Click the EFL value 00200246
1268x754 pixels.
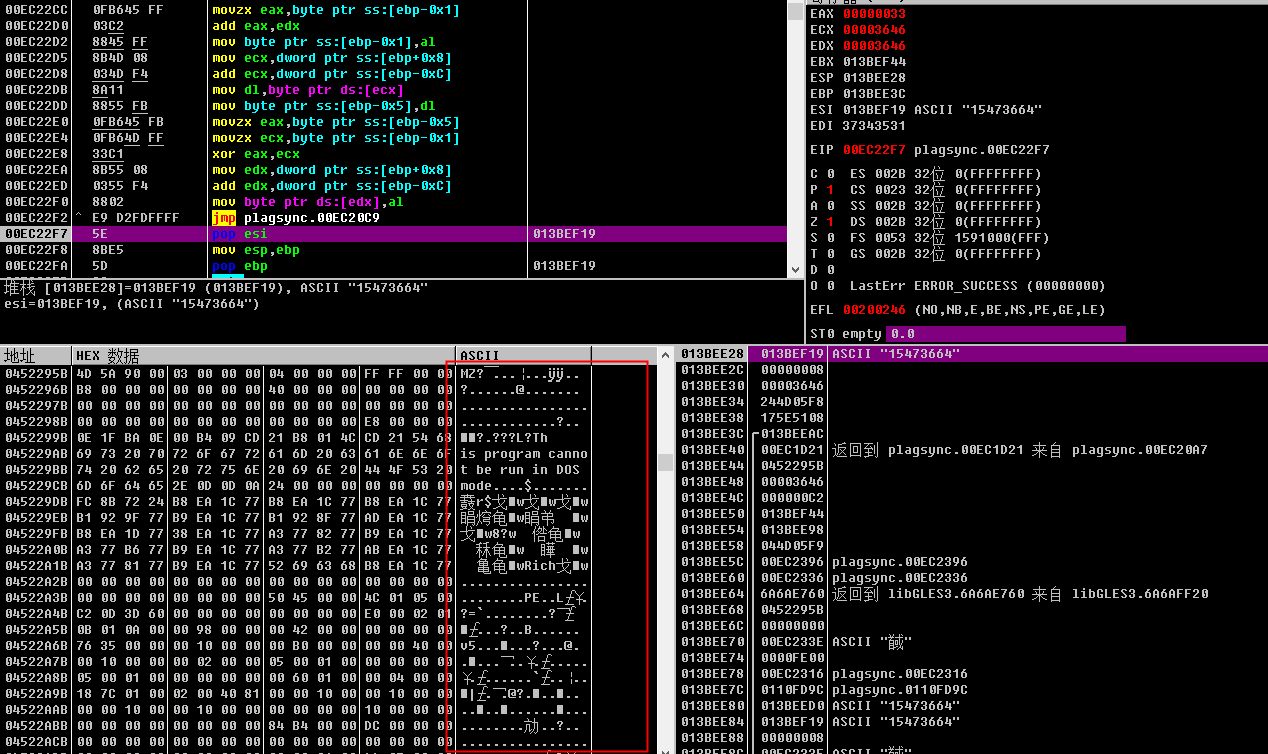(x=874, y=310)
